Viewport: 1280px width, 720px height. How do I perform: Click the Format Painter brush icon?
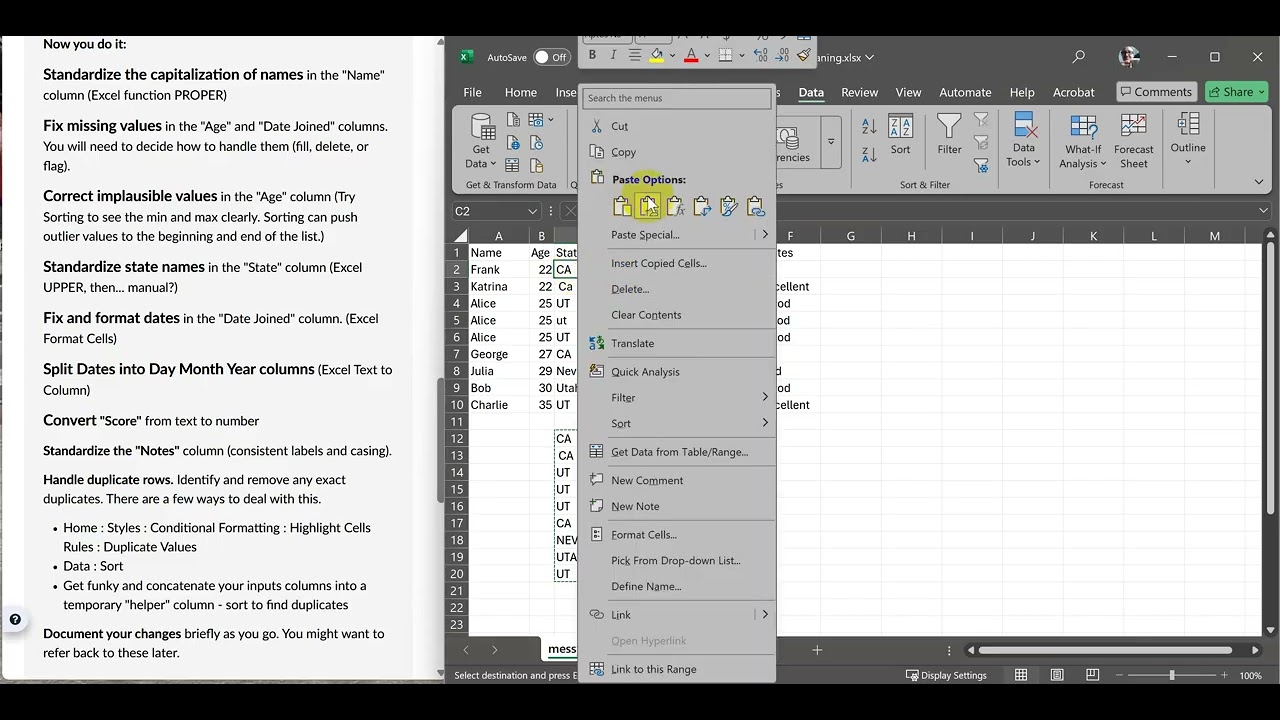[x=804, y=56]
